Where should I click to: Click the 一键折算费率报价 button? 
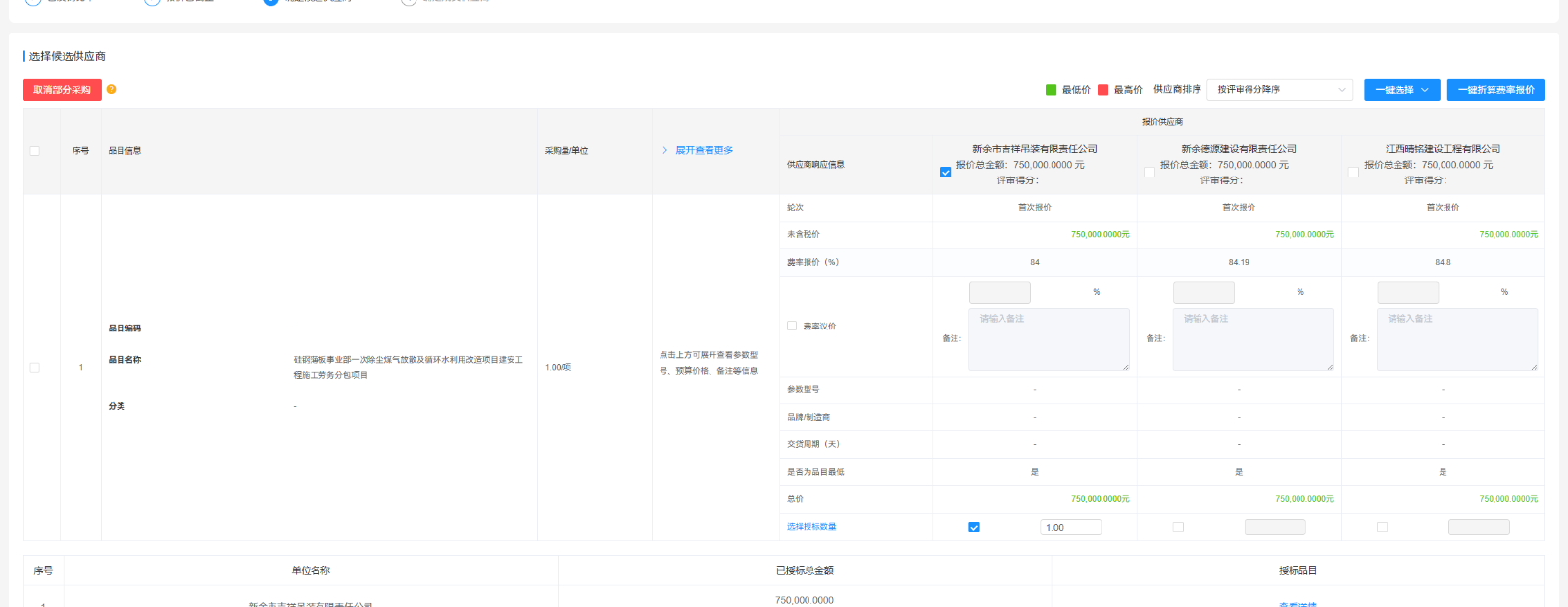(1495, 90)
